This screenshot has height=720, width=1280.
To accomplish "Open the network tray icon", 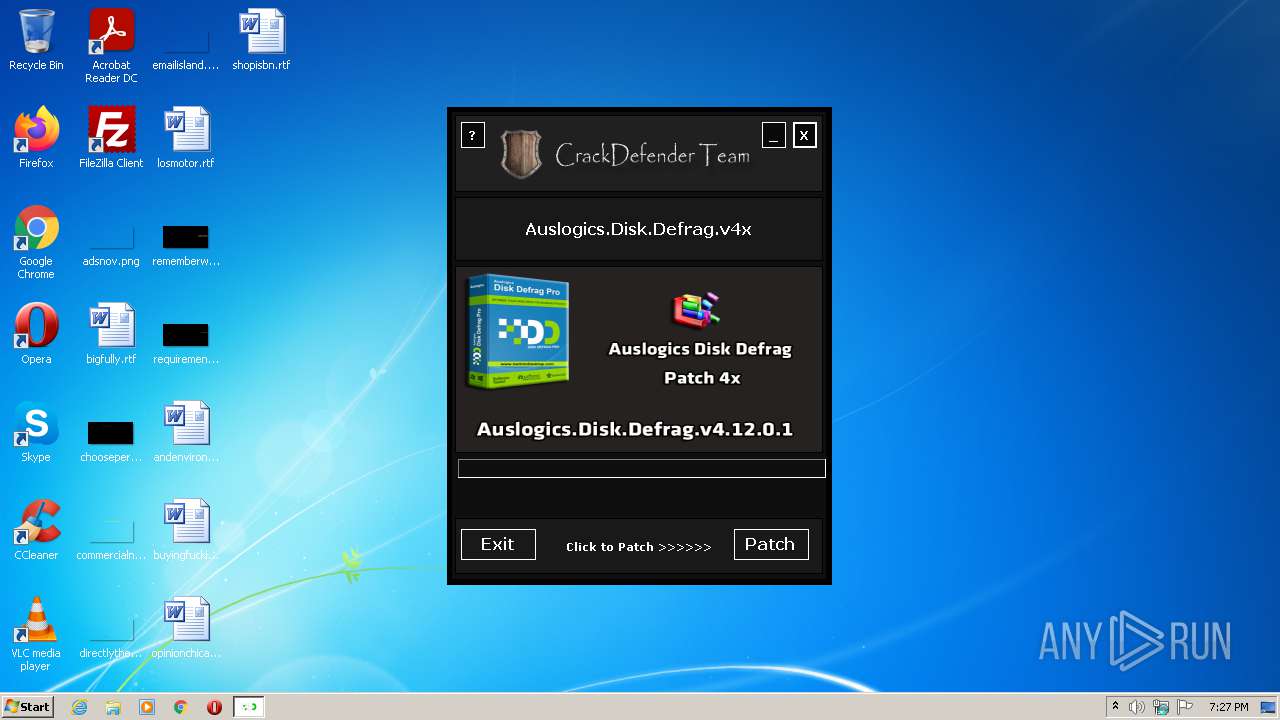I will coord(1161,707).
